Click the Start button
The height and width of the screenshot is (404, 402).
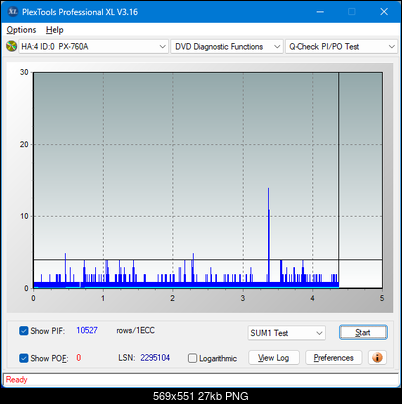click(x=363, y=332)
